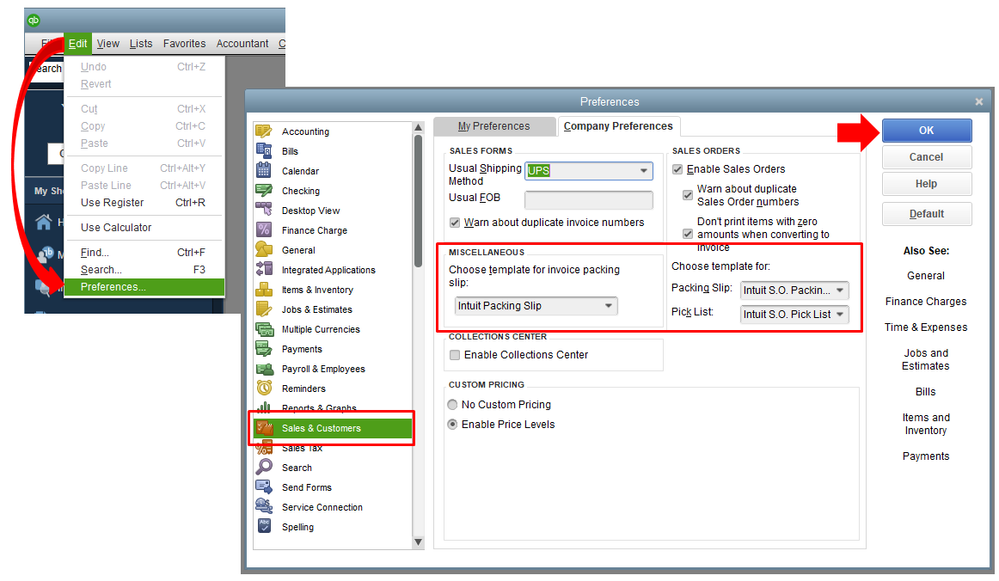Select the Reminders alarm clock icon
Image resolution: width=999 pixels, height=581 pixels.
click(x=264, y=388)
